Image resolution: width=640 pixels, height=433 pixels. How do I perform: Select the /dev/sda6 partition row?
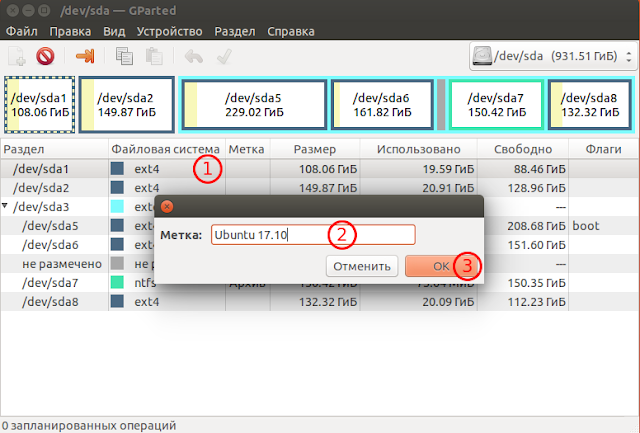click(320, 245)
